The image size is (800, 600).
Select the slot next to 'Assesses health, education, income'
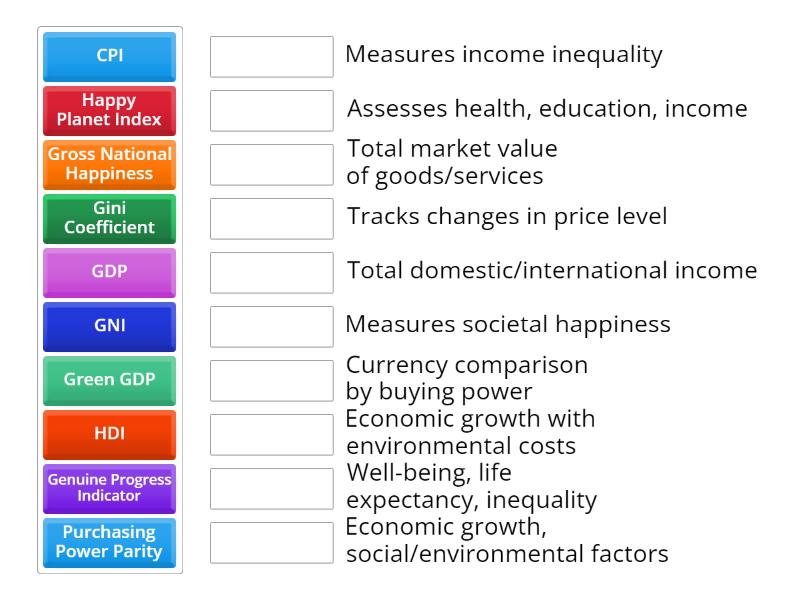click(x=271, y=111)
